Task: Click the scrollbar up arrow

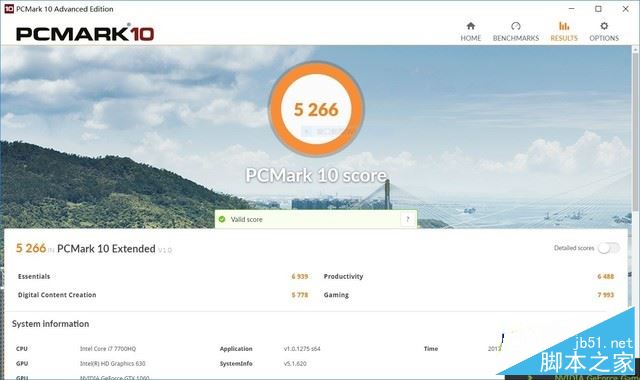Action: [x=636, y=49]
